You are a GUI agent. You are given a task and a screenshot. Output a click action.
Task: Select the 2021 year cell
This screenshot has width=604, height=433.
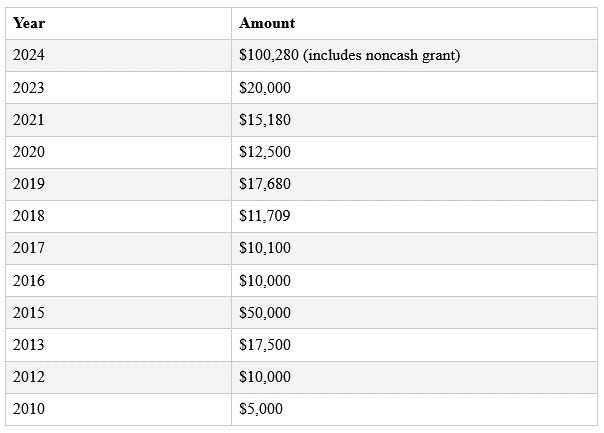tap(118, 120)
